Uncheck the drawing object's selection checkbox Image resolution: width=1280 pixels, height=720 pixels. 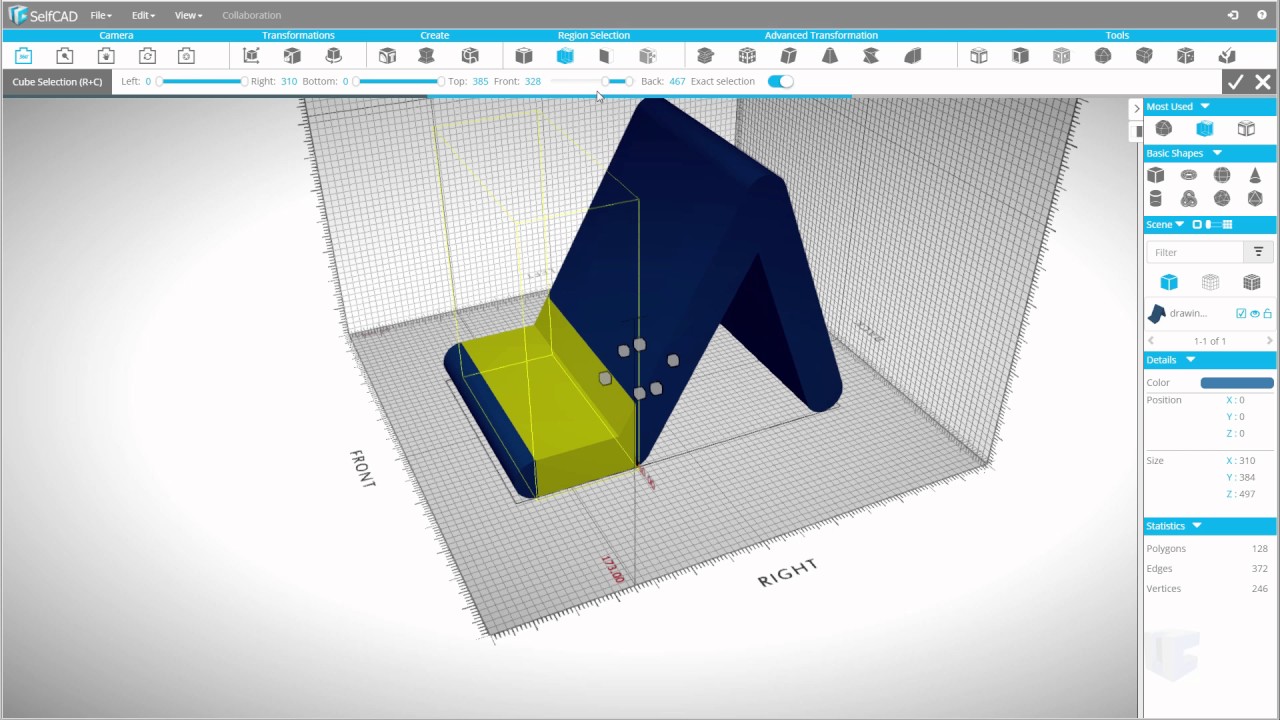click(1242, 313)
